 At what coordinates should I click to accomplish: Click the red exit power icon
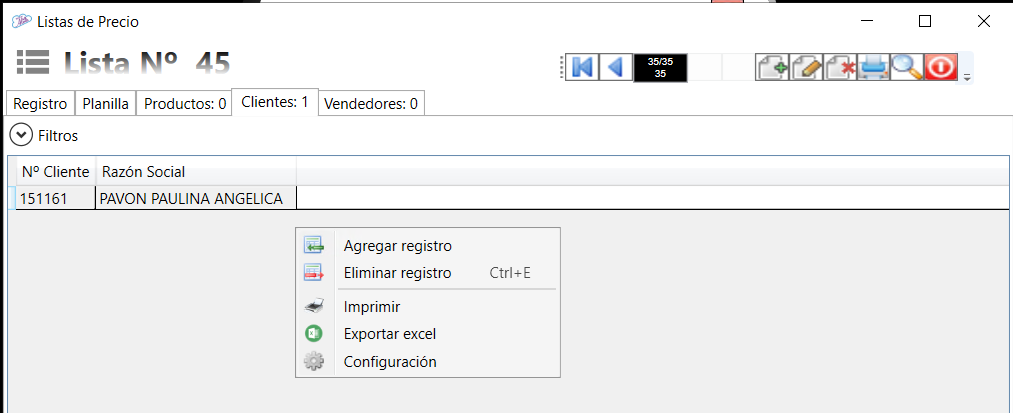(941, 67)
